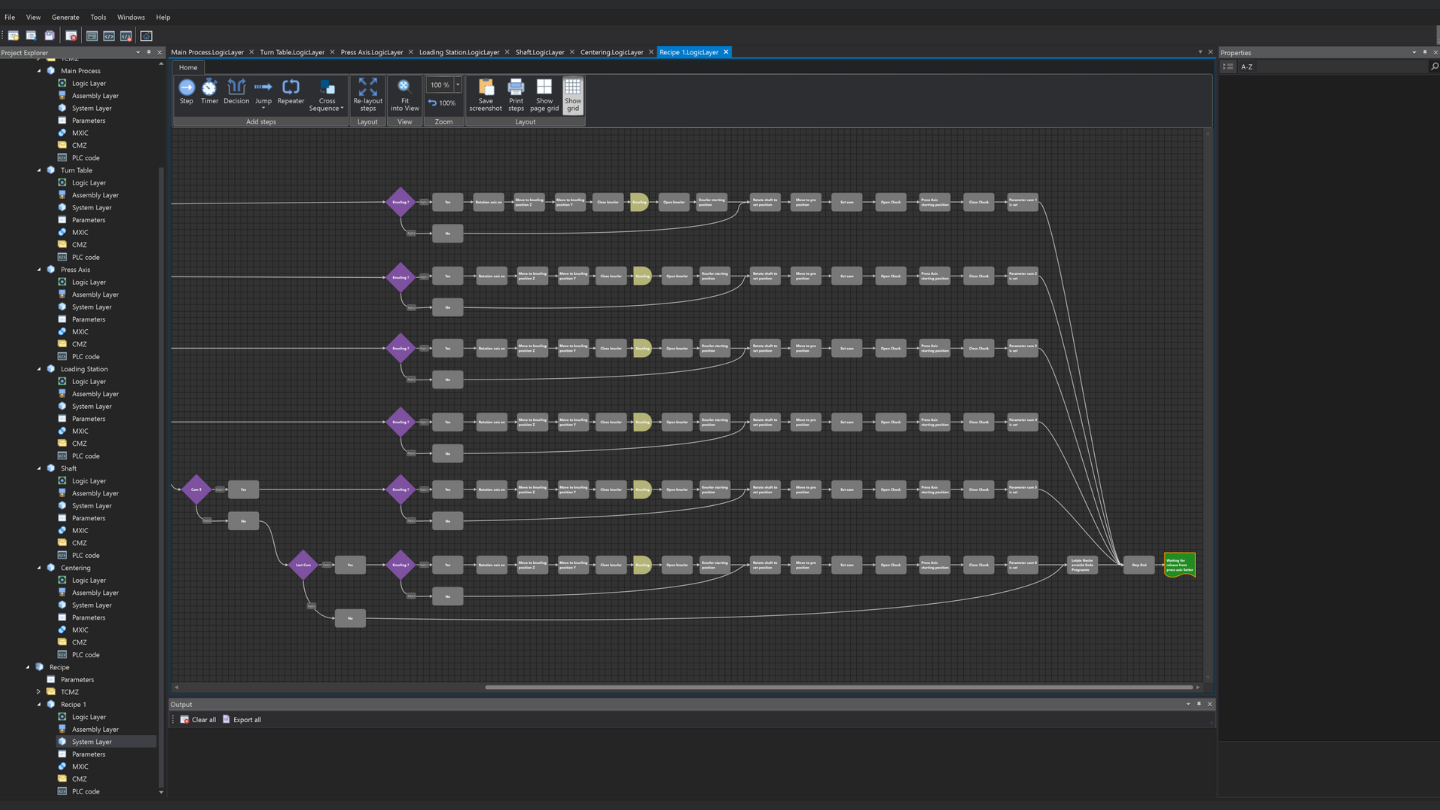This screenshot has width=1440, height=810.
Task: Collapse the Turn Table tree node
Action: point(40,170)
